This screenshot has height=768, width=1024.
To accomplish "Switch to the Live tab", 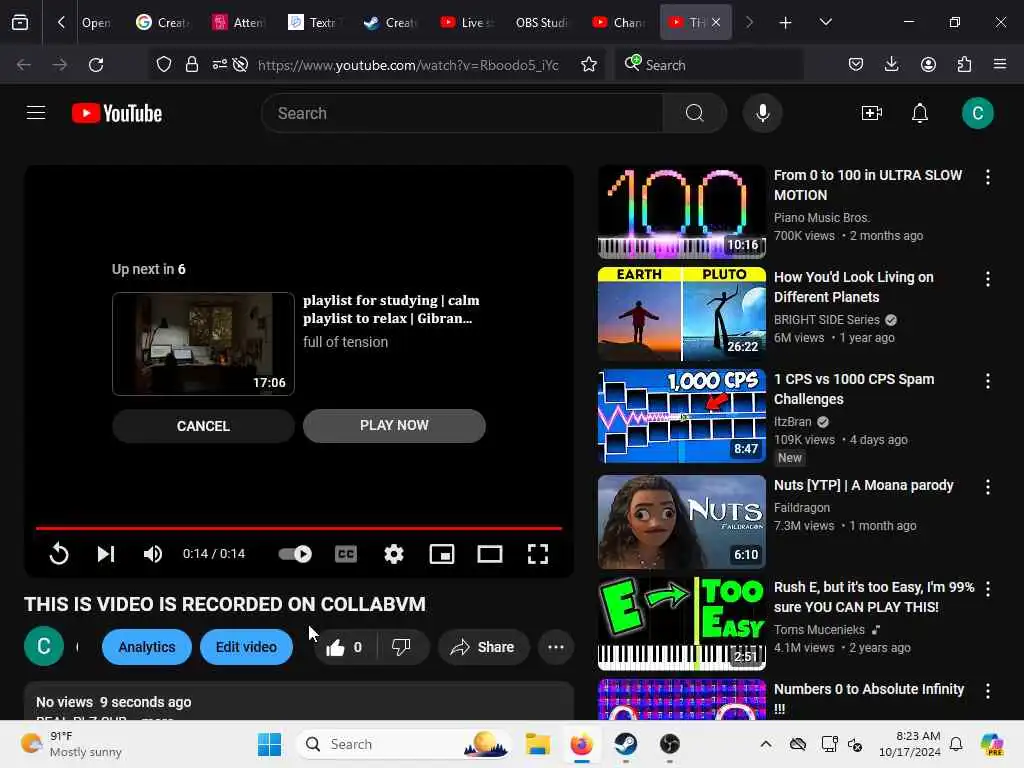I will pos(467,22).
